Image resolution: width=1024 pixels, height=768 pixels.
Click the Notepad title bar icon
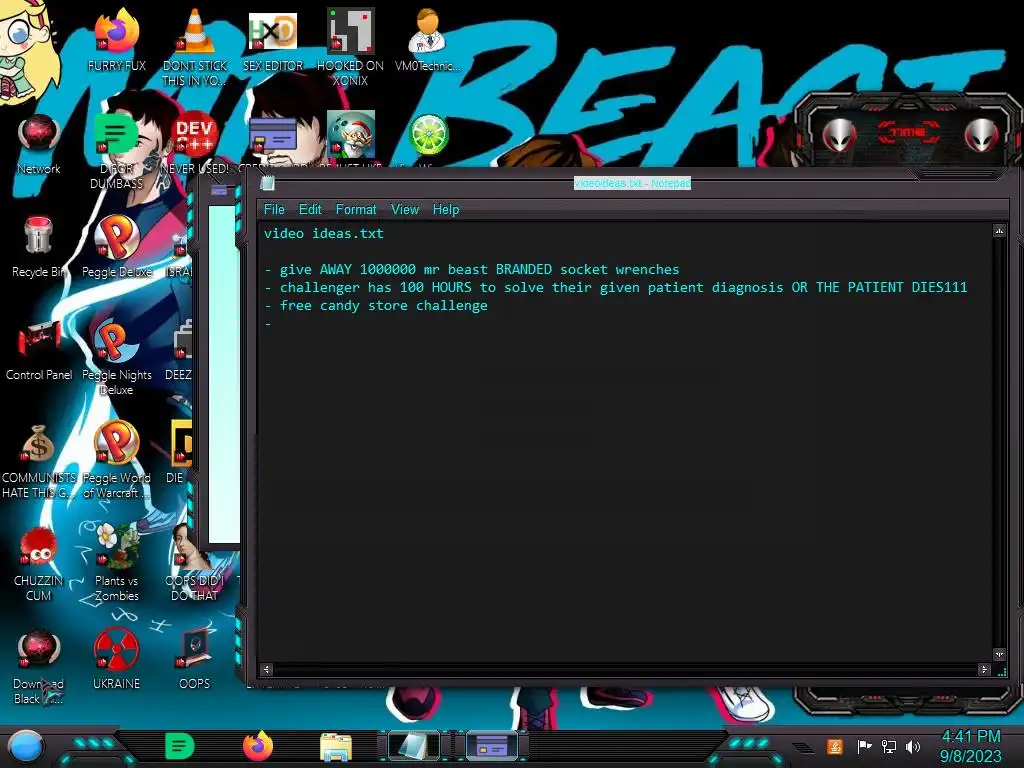pos(267,184)
